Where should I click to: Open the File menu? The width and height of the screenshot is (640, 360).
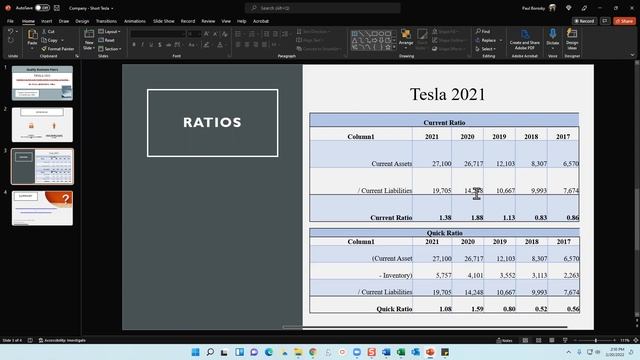pos(10,21)
